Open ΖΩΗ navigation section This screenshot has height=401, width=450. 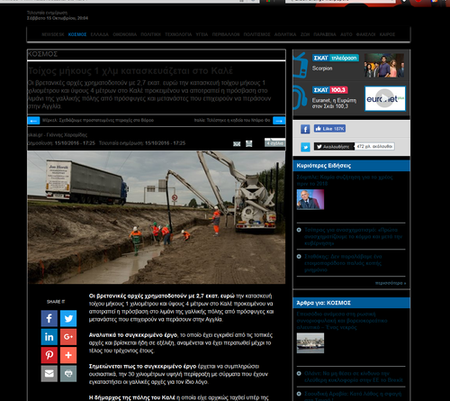coord(305,34)
